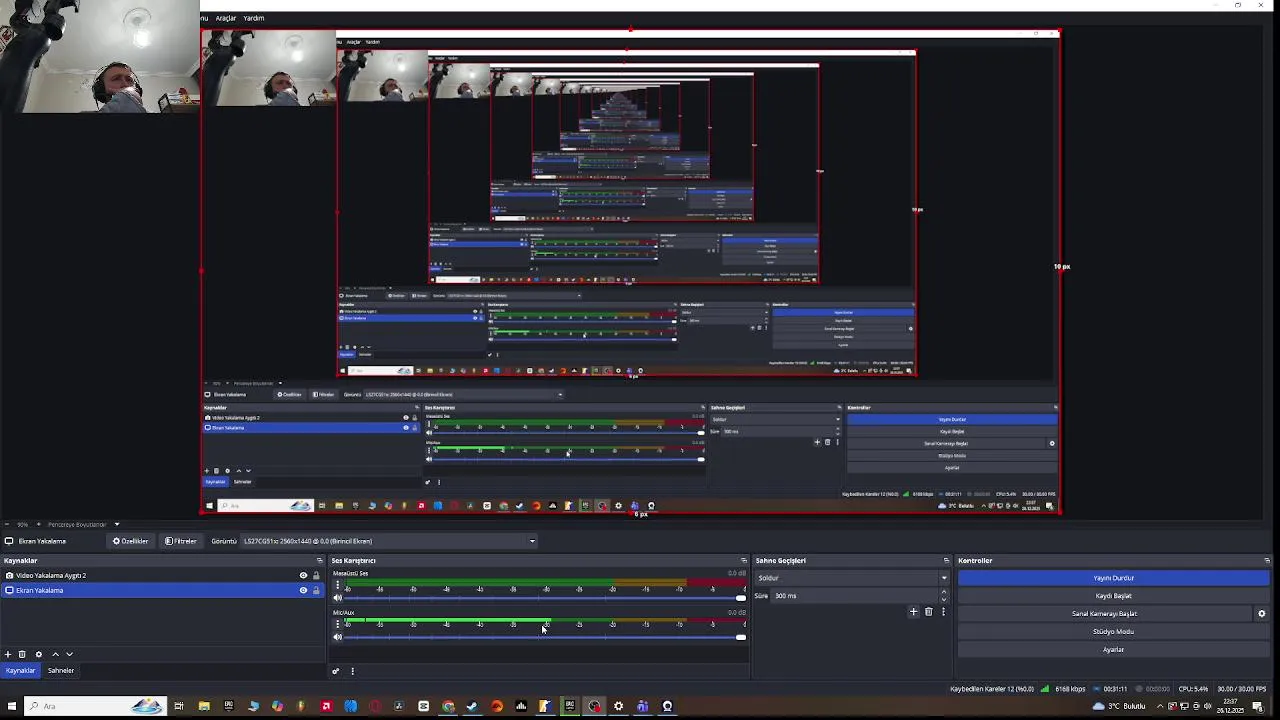The image size is (1280, 720).
Task: Remove selected source with trash icon
Action: pyautogui.click(x=22, y=654)
